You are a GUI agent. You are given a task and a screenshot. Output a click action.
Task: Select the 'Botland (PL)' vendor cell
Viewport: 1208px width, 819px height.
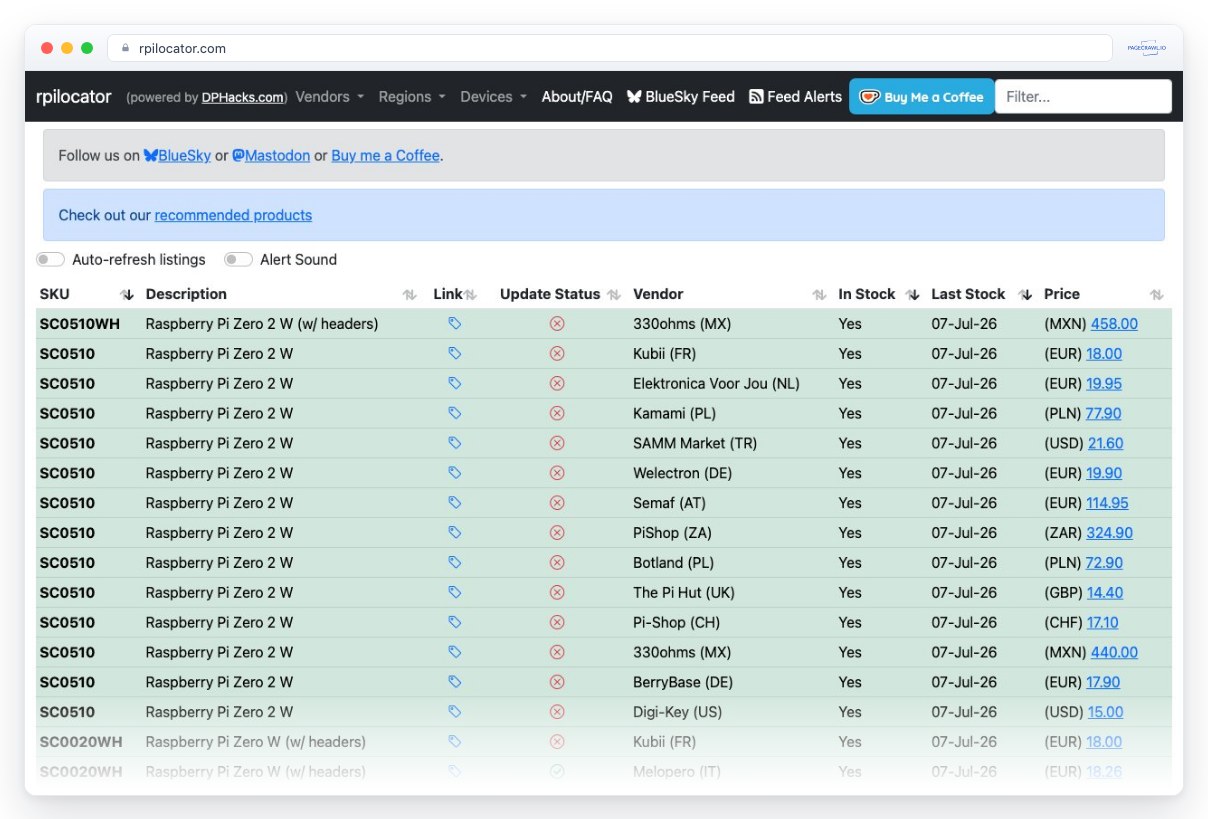click(x=673, y=563)
